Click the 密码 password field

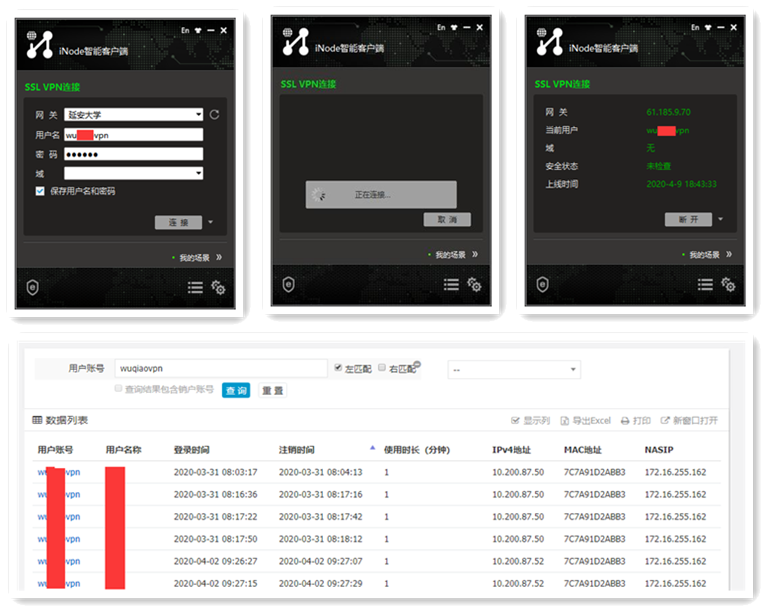pyautogui.click(x=133, y=154)
